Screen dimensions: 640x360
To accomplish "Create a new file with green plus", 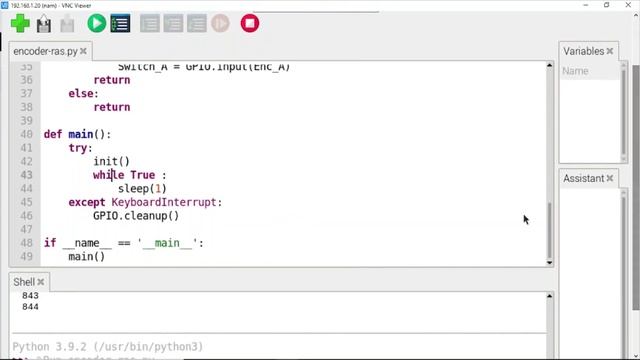I will (20, 23).
